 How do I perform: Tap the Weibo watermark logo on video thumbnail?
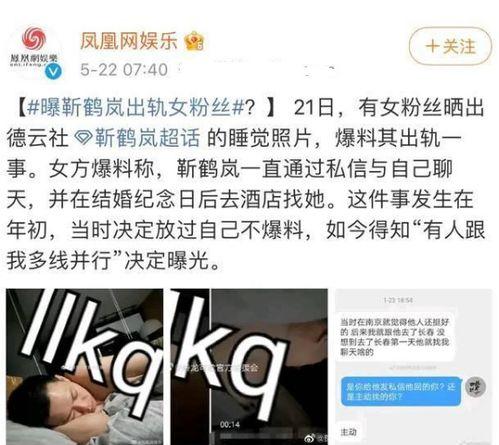310,438
